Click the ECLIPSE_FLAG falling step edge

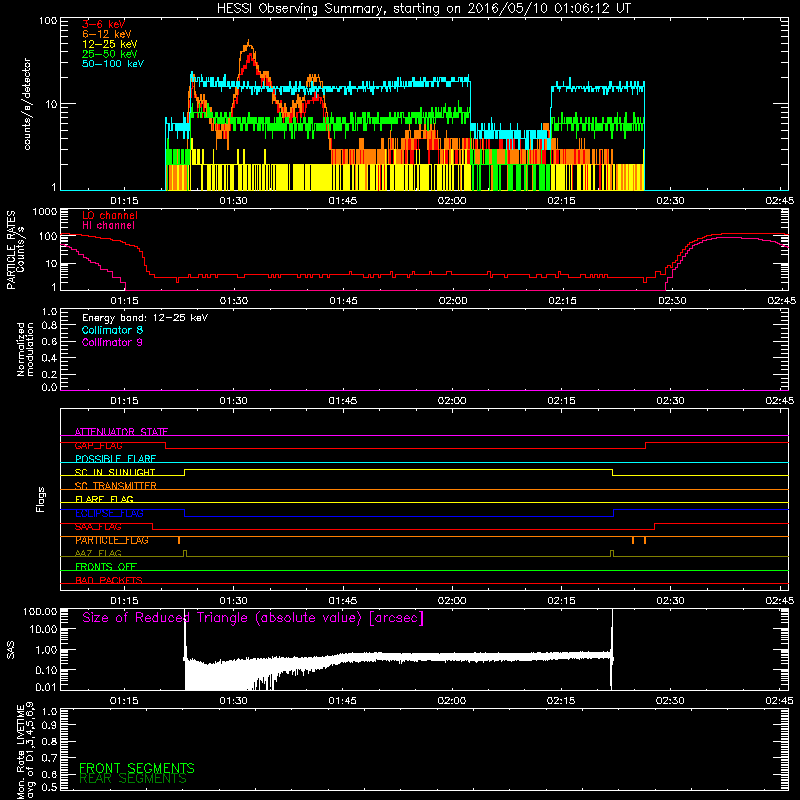point(185,513)
